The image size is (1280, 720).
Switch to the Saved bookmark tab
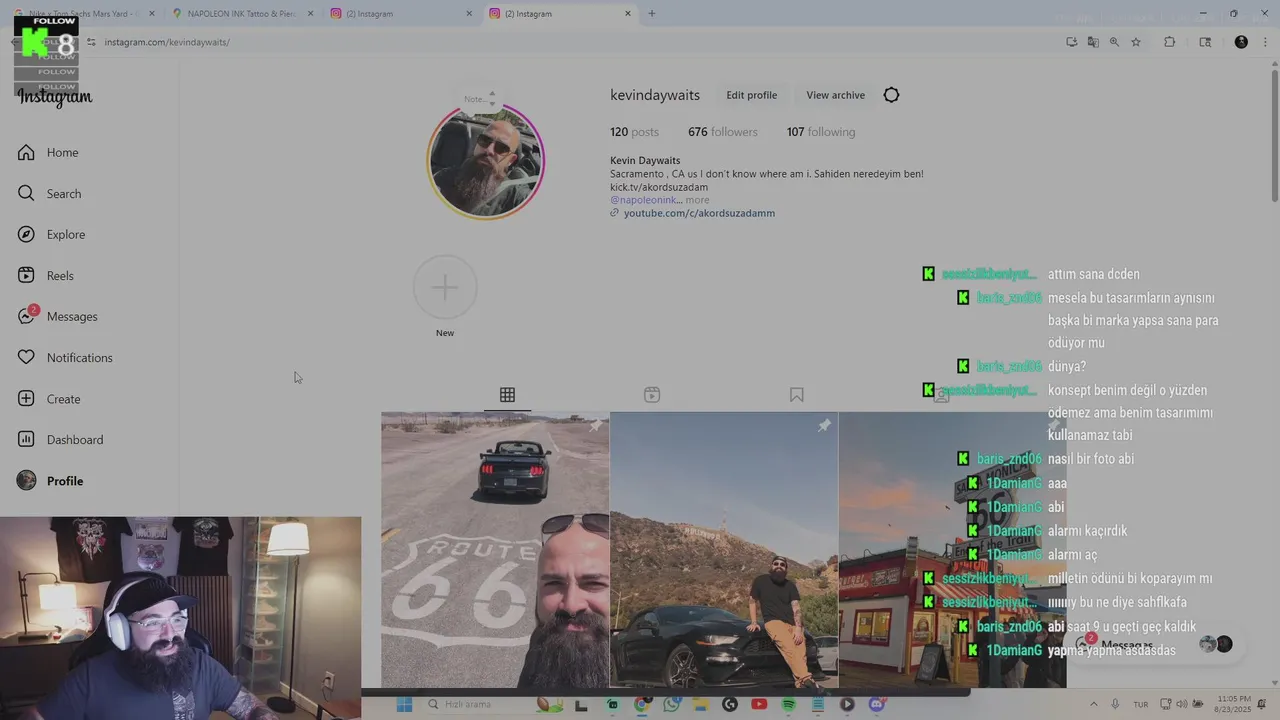tap(796, 395)
